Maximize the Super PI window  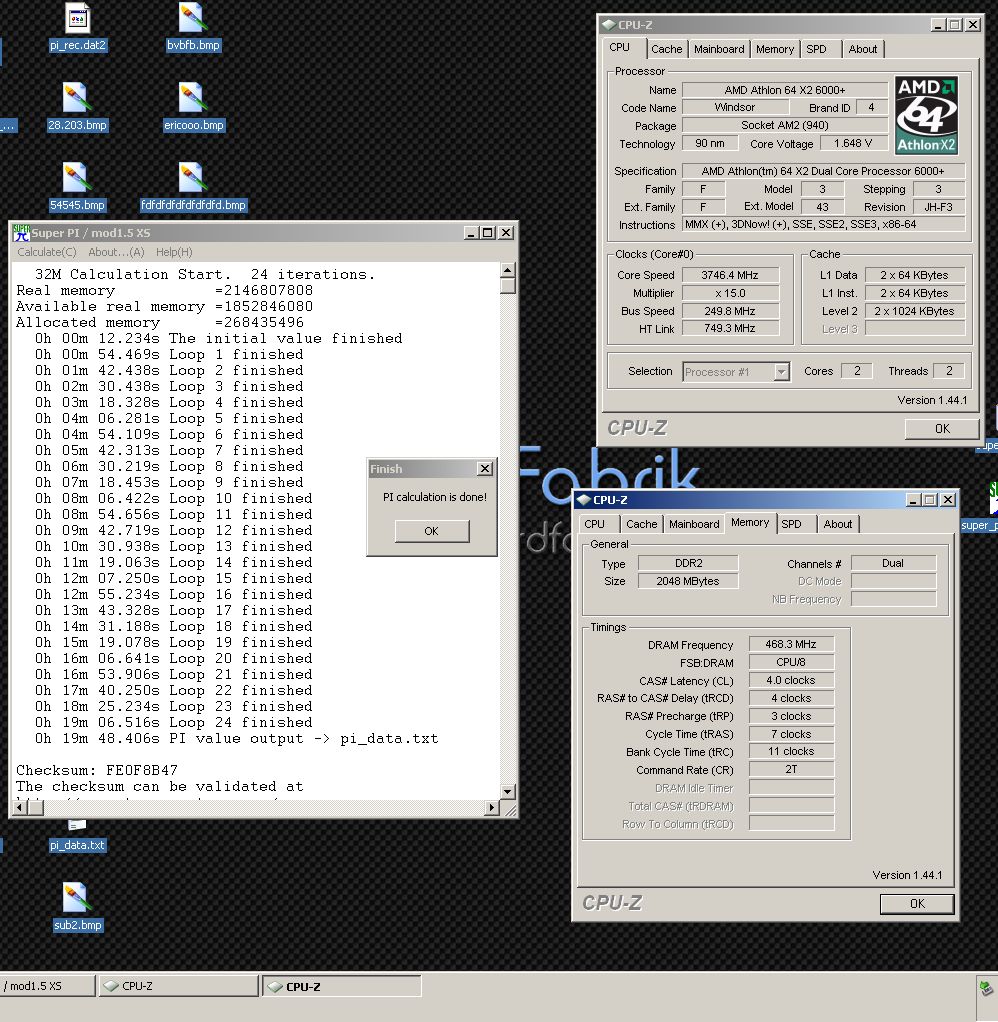click(487, 233)
